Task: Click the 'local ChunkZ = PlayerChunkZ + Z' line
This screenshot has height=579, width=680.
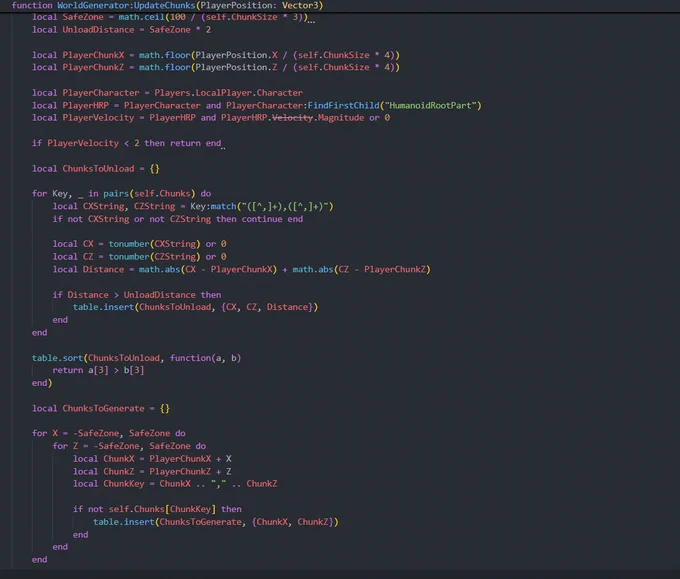Action: (152, 471)
